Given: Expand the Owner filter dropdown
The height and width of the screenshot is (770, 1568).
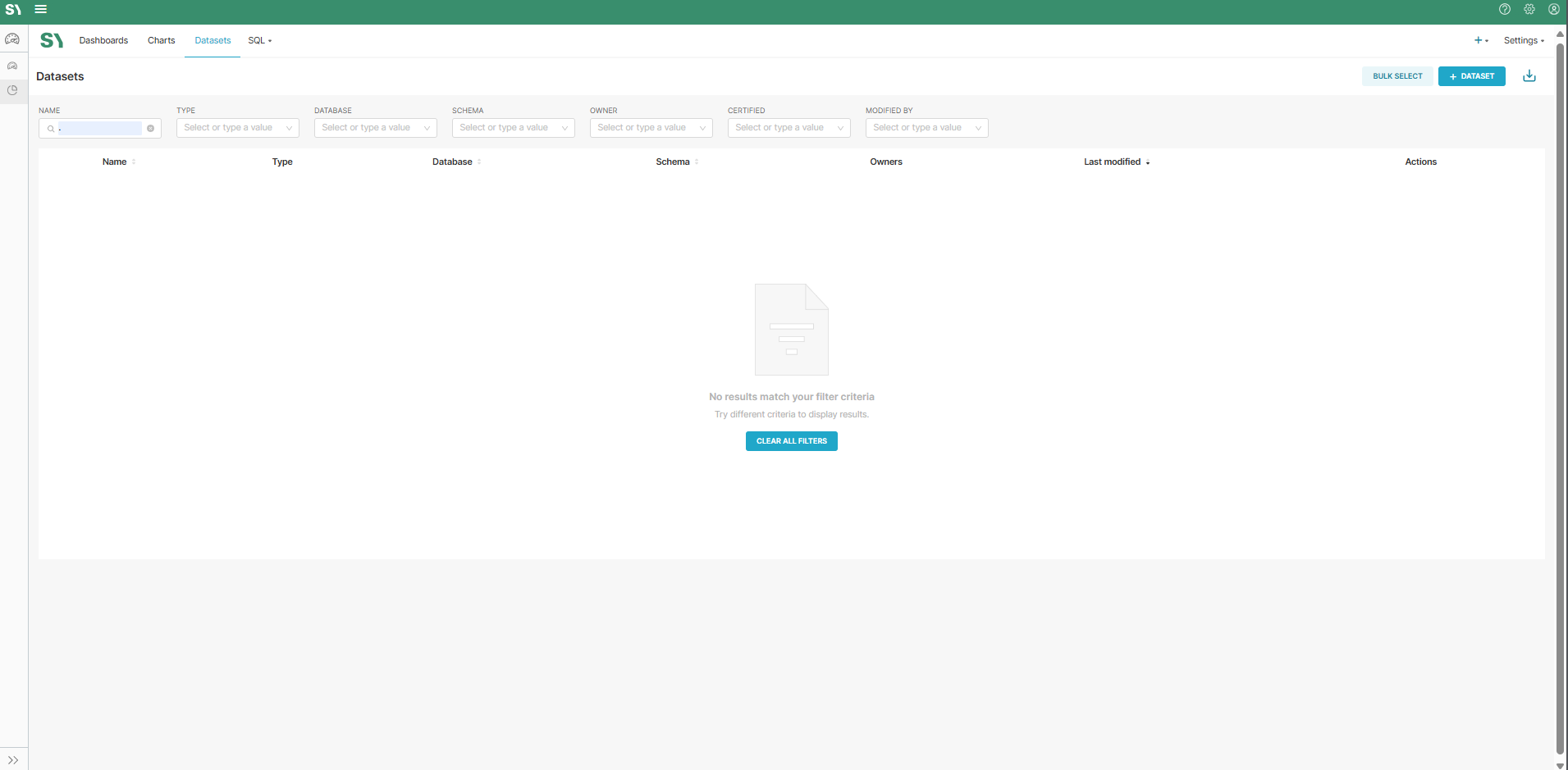Looking at the screenshot, I should pos(651,128).
